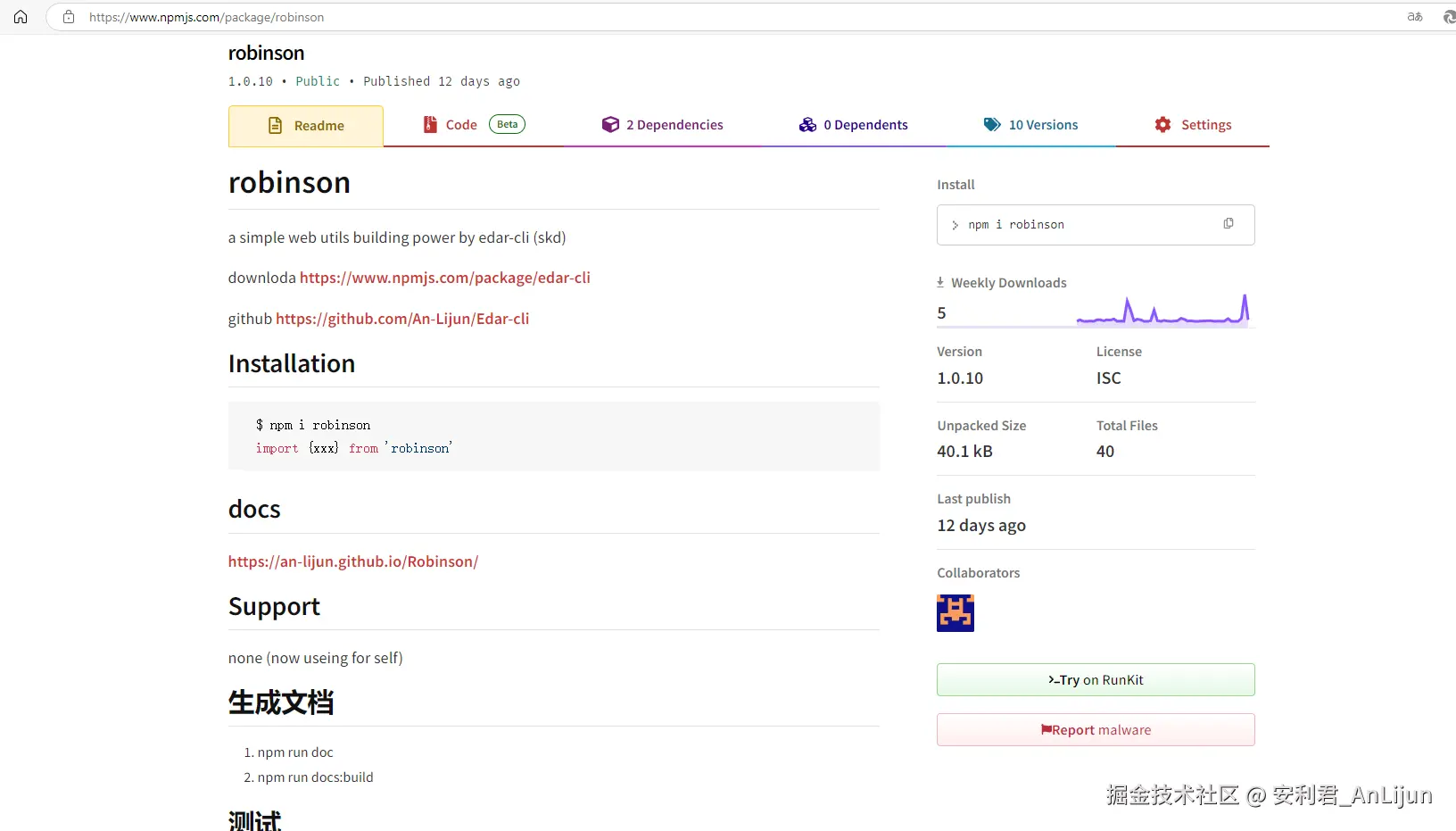Viewport: 1456px width, 831px height.
Task: Click the Settings gear icon
Action: pos(1162,125)
